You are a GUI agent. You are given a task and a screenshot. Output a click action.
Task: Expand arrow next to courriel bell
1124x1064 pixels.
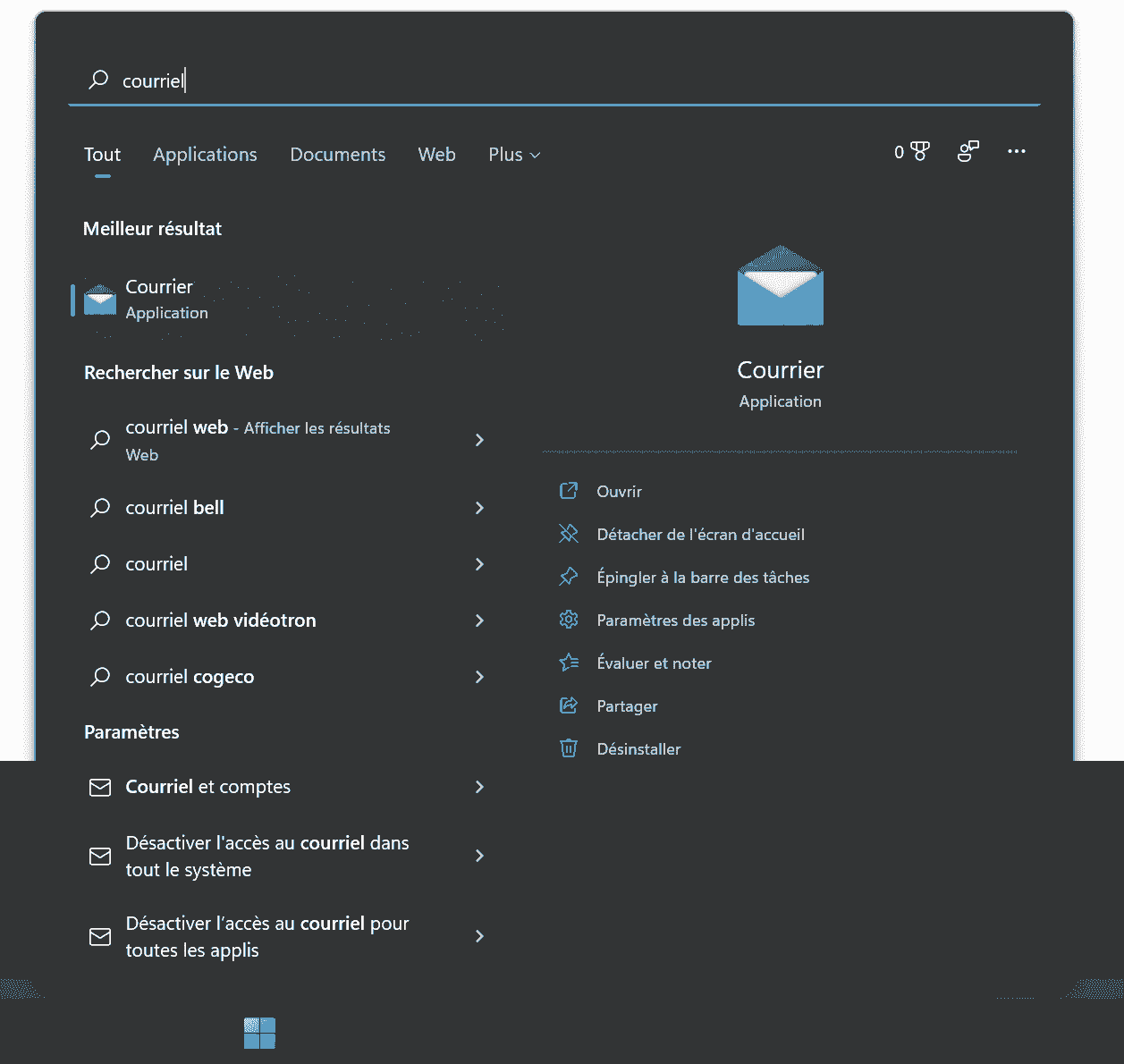[479, 508]
